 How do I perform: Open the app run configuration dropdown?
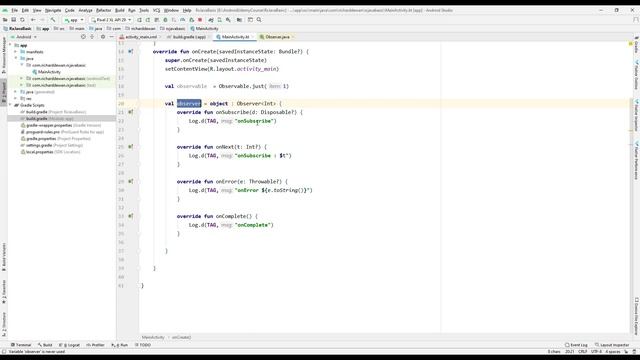[x=74, y=20]
